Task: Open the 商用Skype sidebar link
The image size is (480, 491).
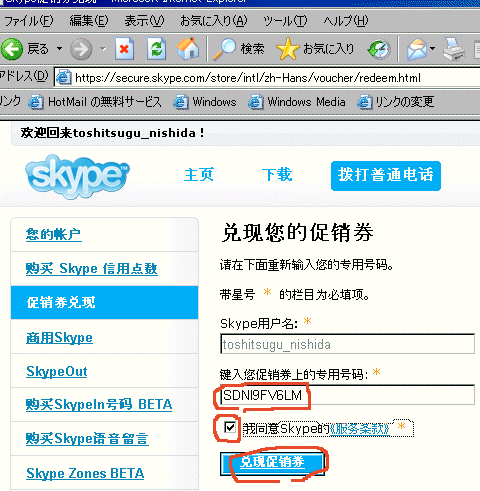Action: point(59,337)
